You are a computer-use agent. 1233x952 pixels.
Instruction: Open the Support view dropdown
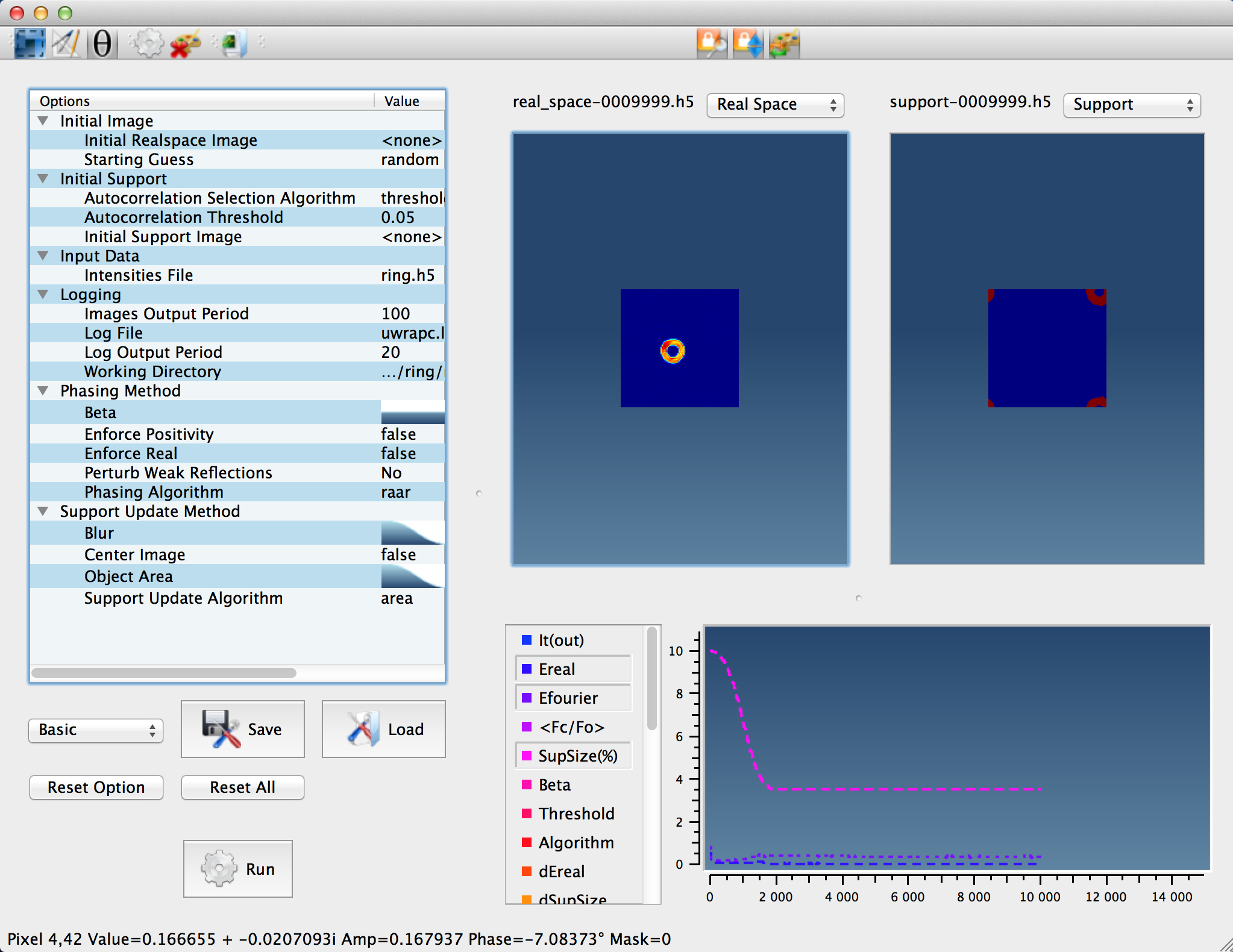click(x=1131, y=105)
